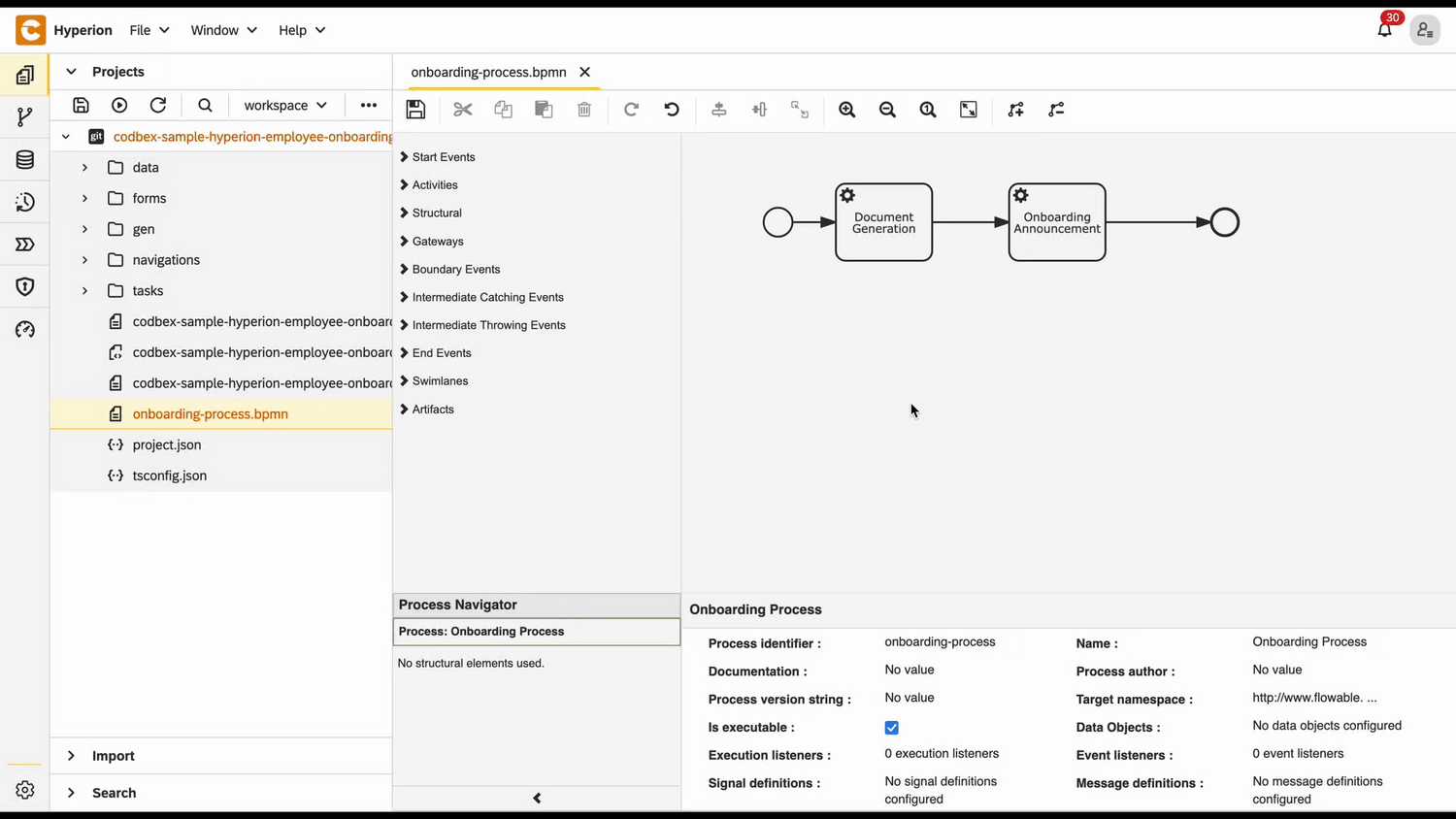Select the Onboarding Announcement task node
Image resolution: width=1456 pixels, height=819 pixels.
1057,222
